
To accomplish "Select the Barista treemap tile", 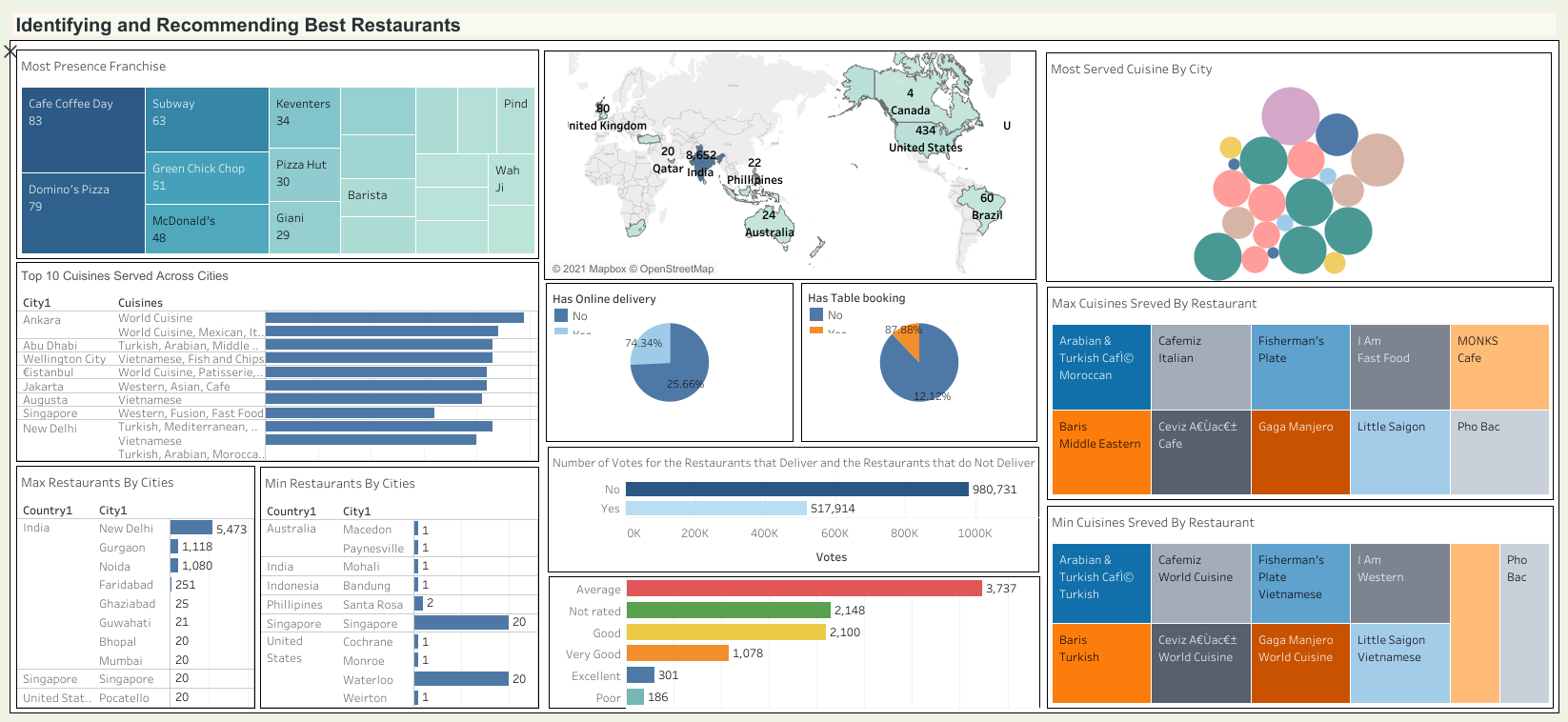I will (378, 198).
